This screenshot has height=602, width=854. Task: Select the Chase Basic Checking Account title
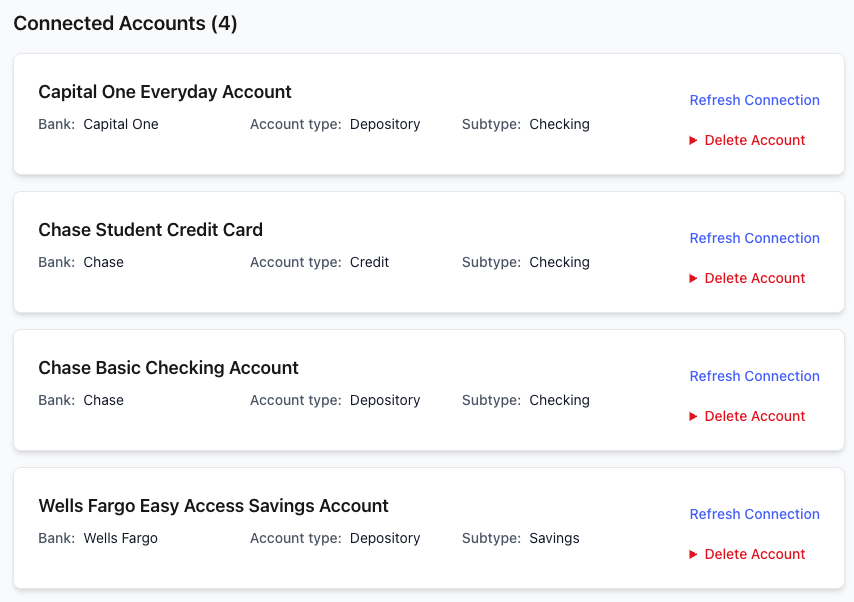click(x=168, y=368)
